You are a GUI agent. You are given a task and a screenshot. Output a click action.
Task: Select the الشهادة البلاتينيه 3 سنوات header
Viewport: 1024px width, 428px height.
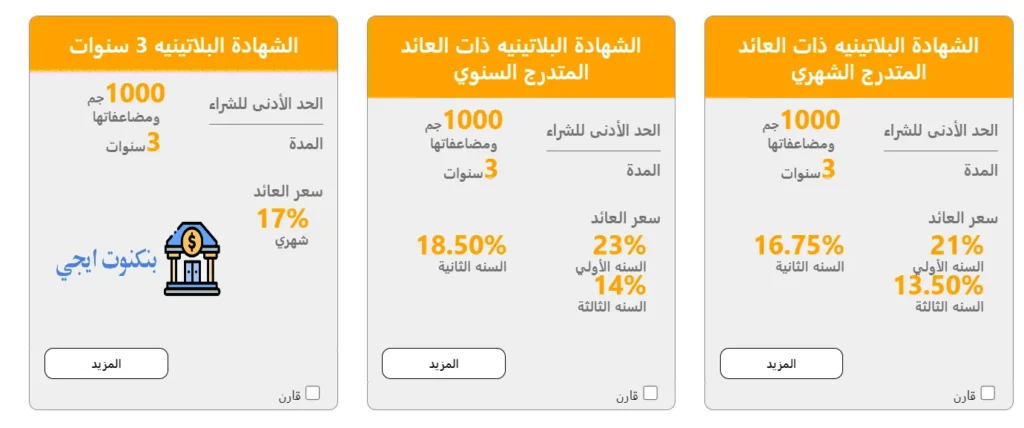point(183,45)
